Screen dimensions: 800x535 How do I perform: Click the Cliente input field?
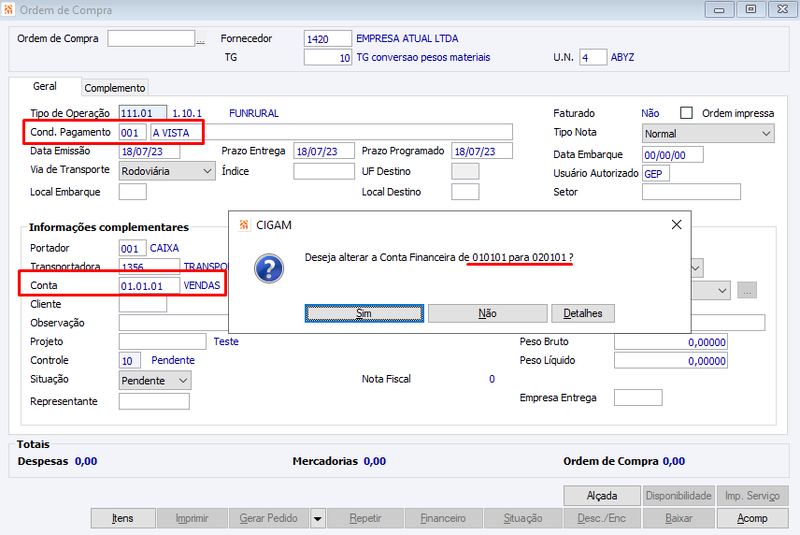143,304
